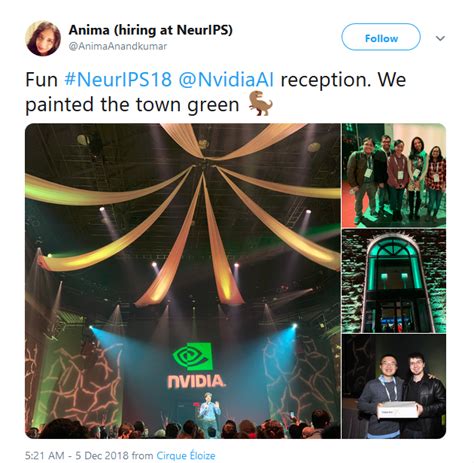Open Anima's profile avatar picture
Image resolution: width=474 pixels, height=463 pixels.
[43, 38]
